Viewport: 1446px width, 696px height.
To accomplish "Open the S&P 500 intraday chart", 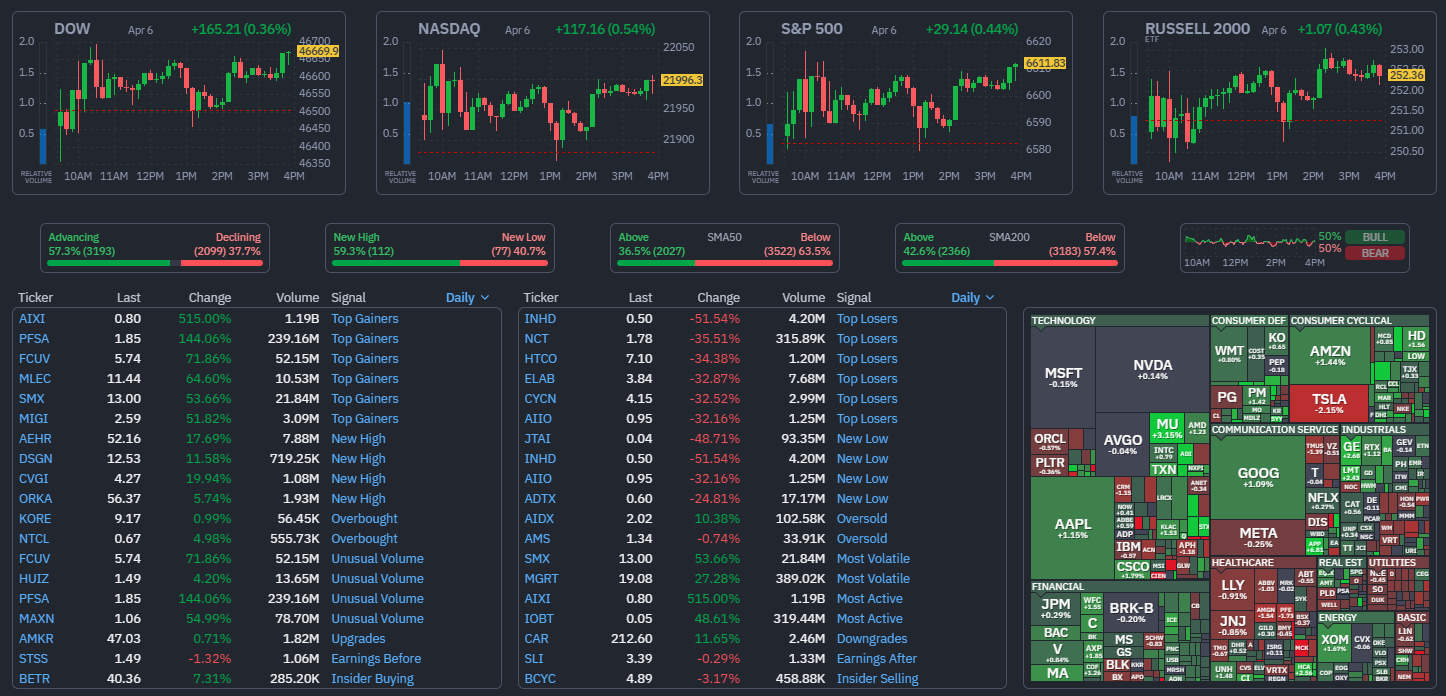I will 905,103.
